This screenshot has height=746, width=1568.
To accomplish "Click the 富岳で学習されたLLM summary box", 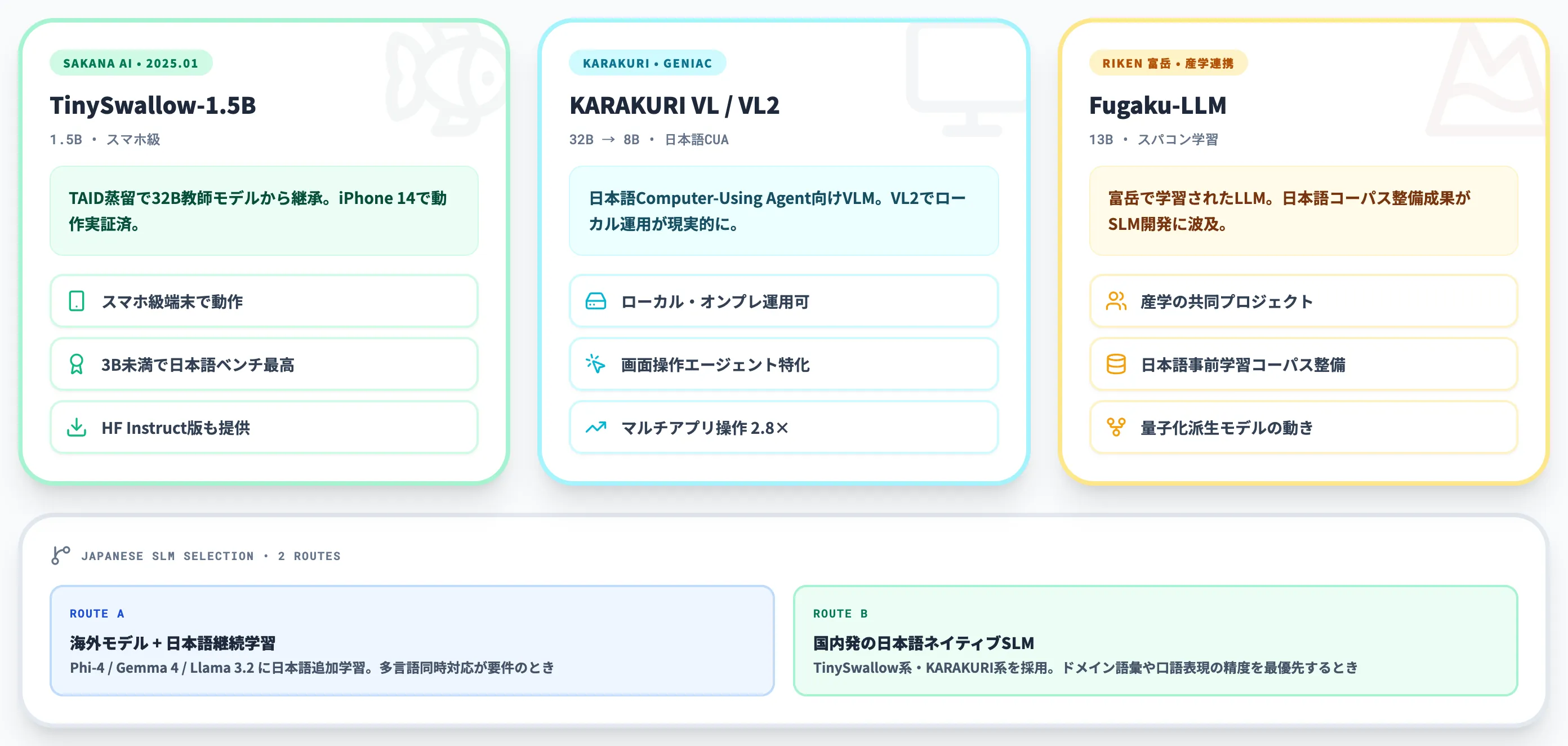I will coord(1303,211).
